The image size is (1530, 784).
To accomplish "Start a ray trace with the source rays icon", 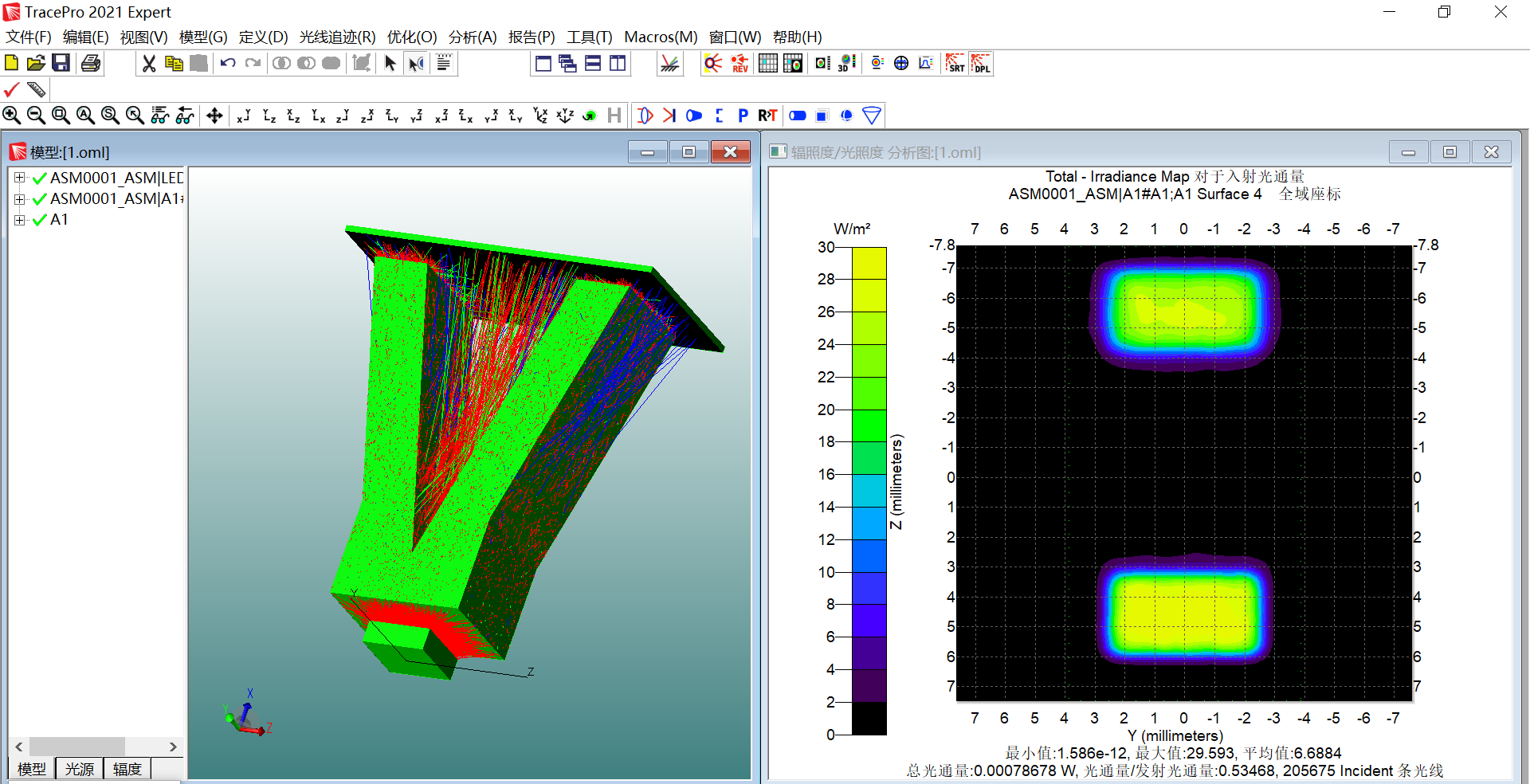I will click(713, 64).
